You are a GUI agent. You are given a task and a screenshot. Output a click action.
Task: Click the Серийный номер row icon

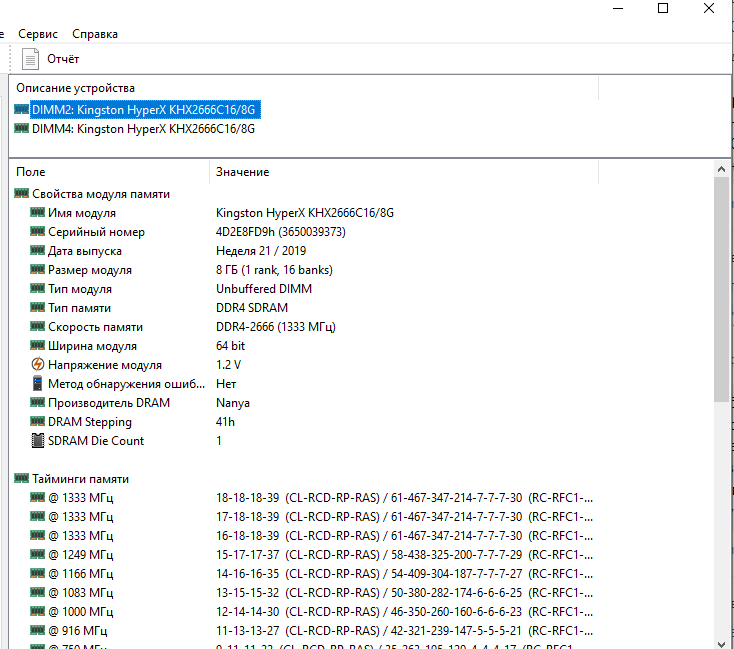(37, 231)
